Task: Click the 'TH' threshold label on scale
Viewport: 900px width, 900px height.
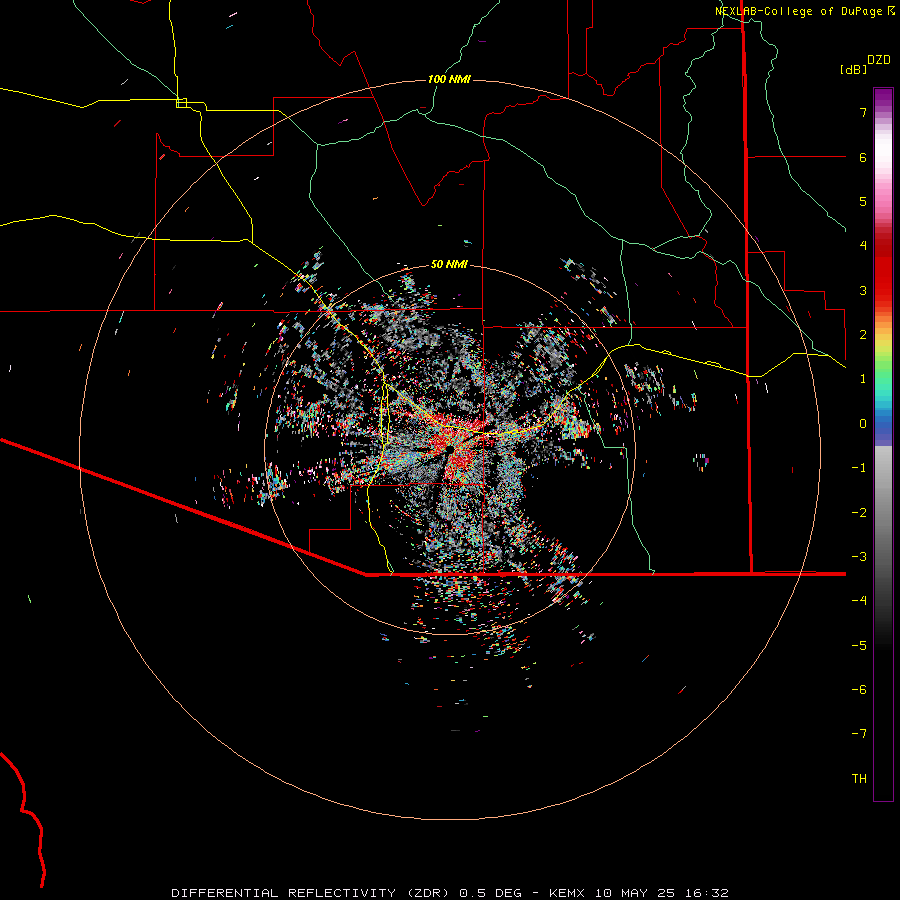Action: [859, 779]
